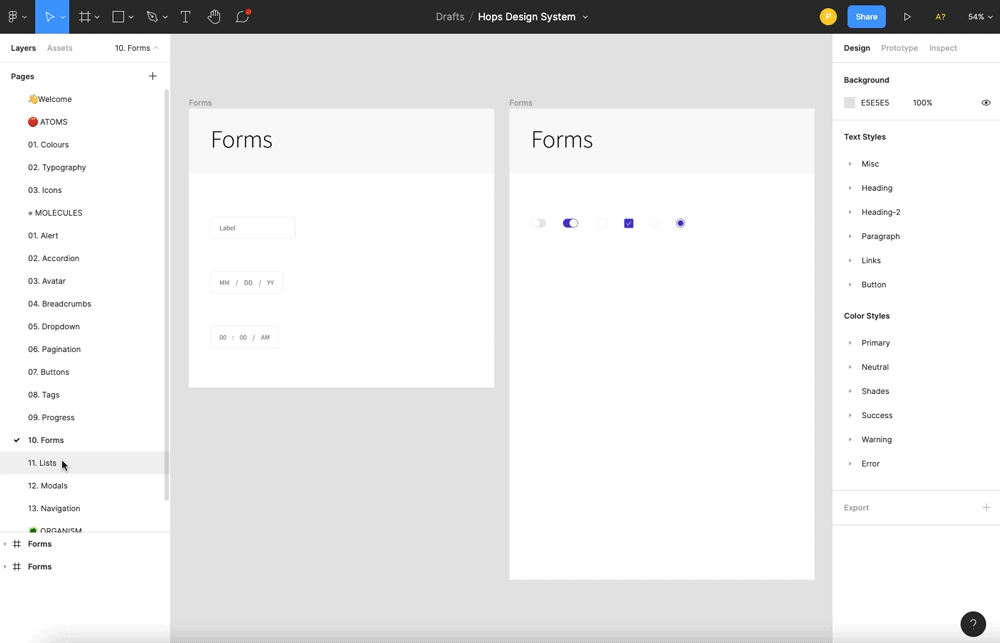Click the on toggle switch on canvas

pos(570,223)
